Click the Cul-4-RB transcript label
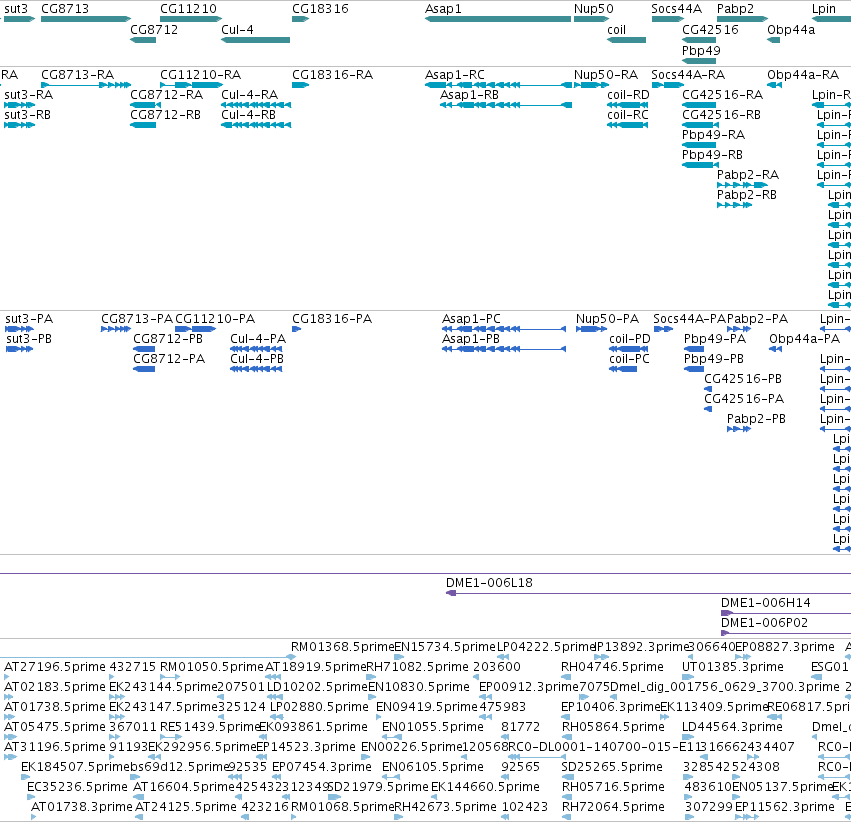Screen dimensions: 851x822 pyautogui.click(x=248, y=114)
